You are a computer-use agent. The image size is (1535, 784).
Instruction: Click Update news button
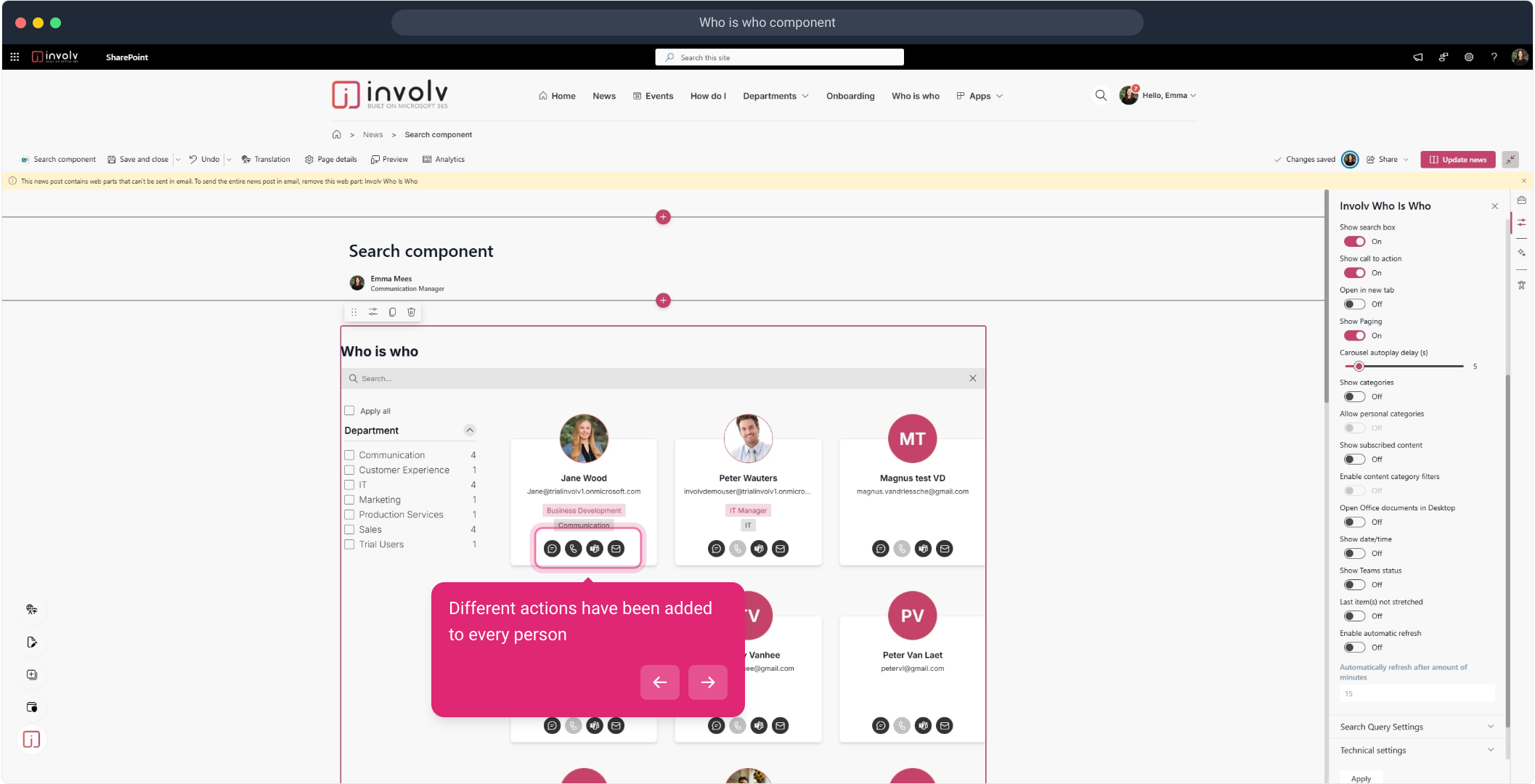1458,160
